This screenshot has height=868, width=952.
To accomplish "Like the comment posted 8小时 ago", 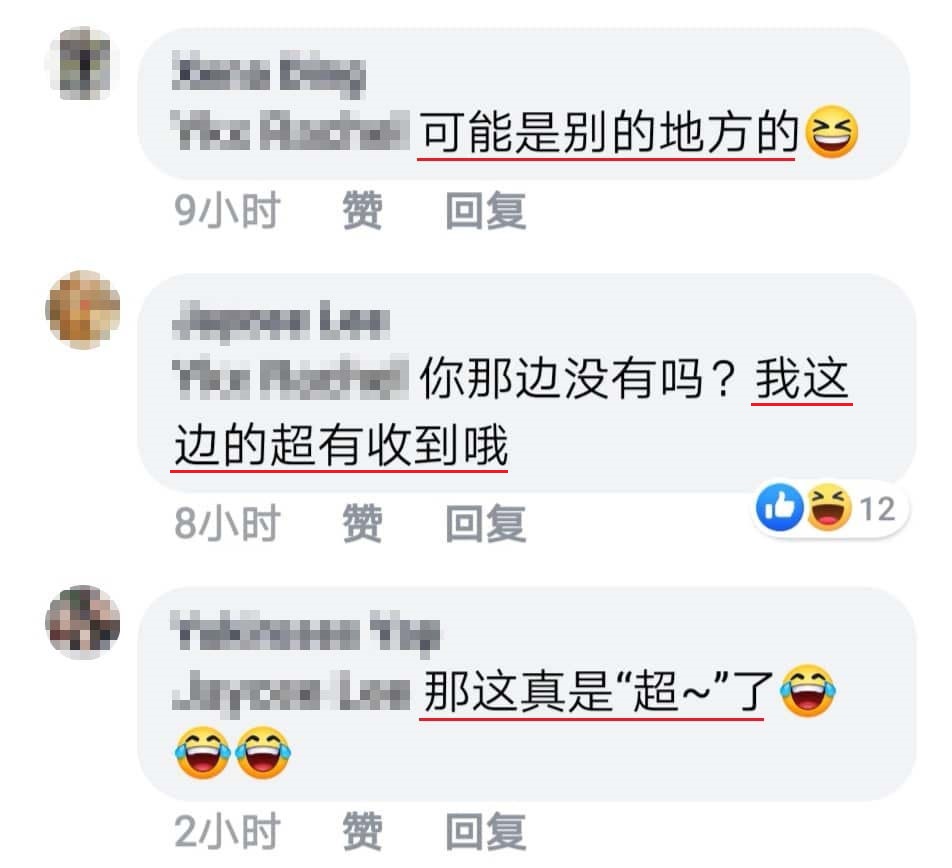I will coord(362,523).
